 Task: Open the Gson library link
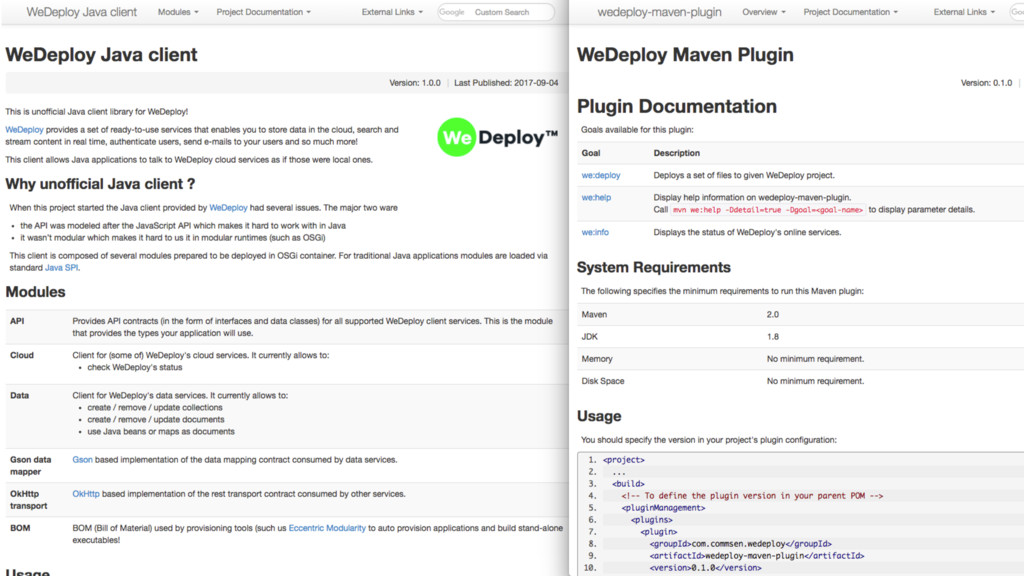(x=82, y=460)
